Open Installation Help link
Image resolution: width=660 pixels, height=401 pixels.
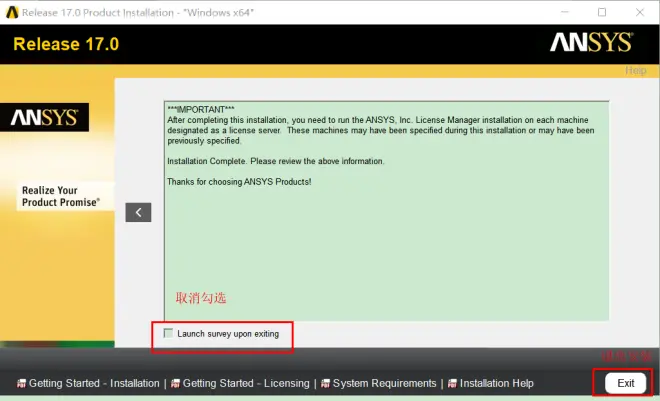496,383
